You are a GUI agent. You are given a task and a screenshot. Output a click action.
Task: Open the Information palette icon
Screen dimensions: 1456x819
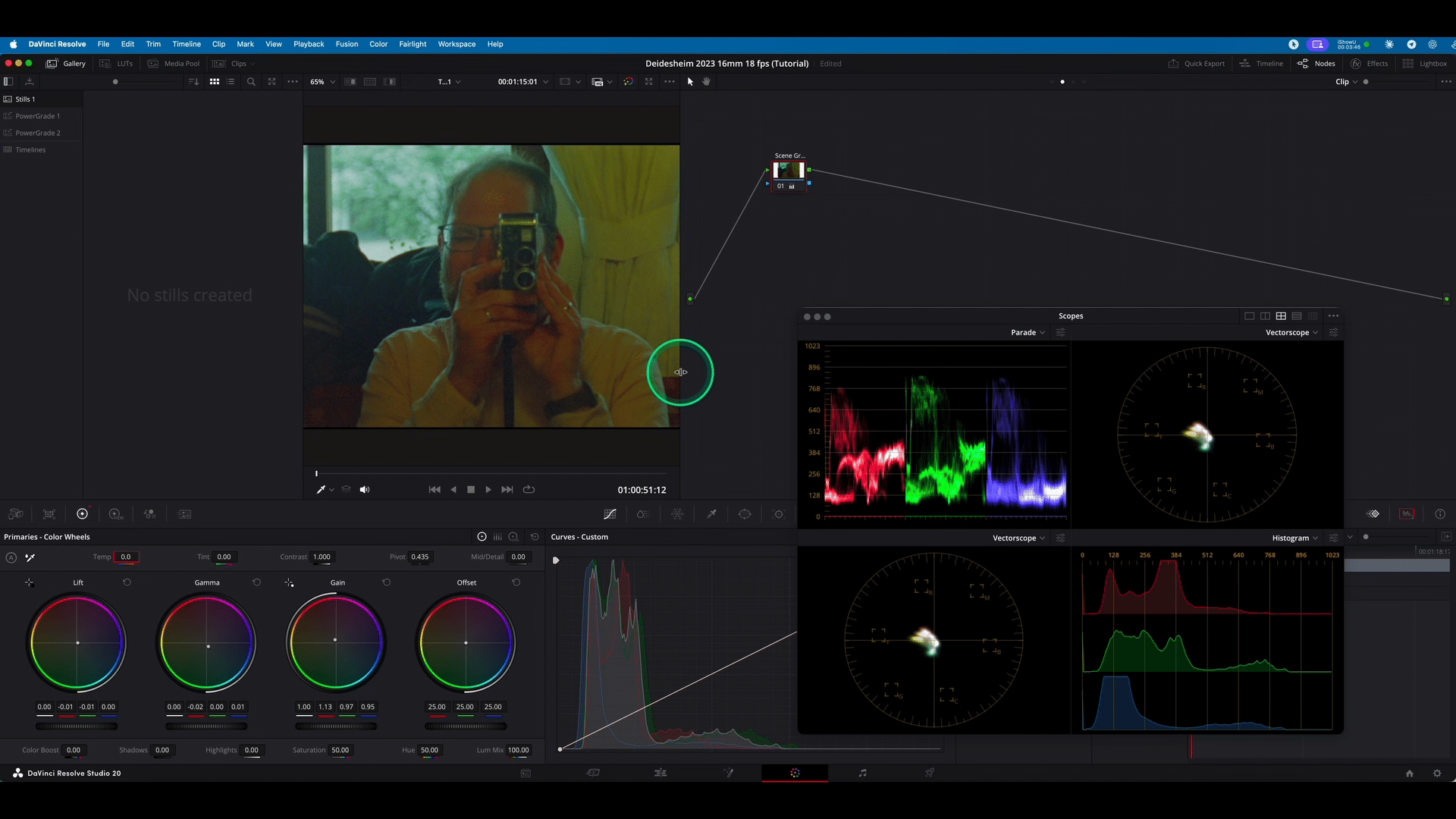pyautogui.click(x=1440, y=514)
